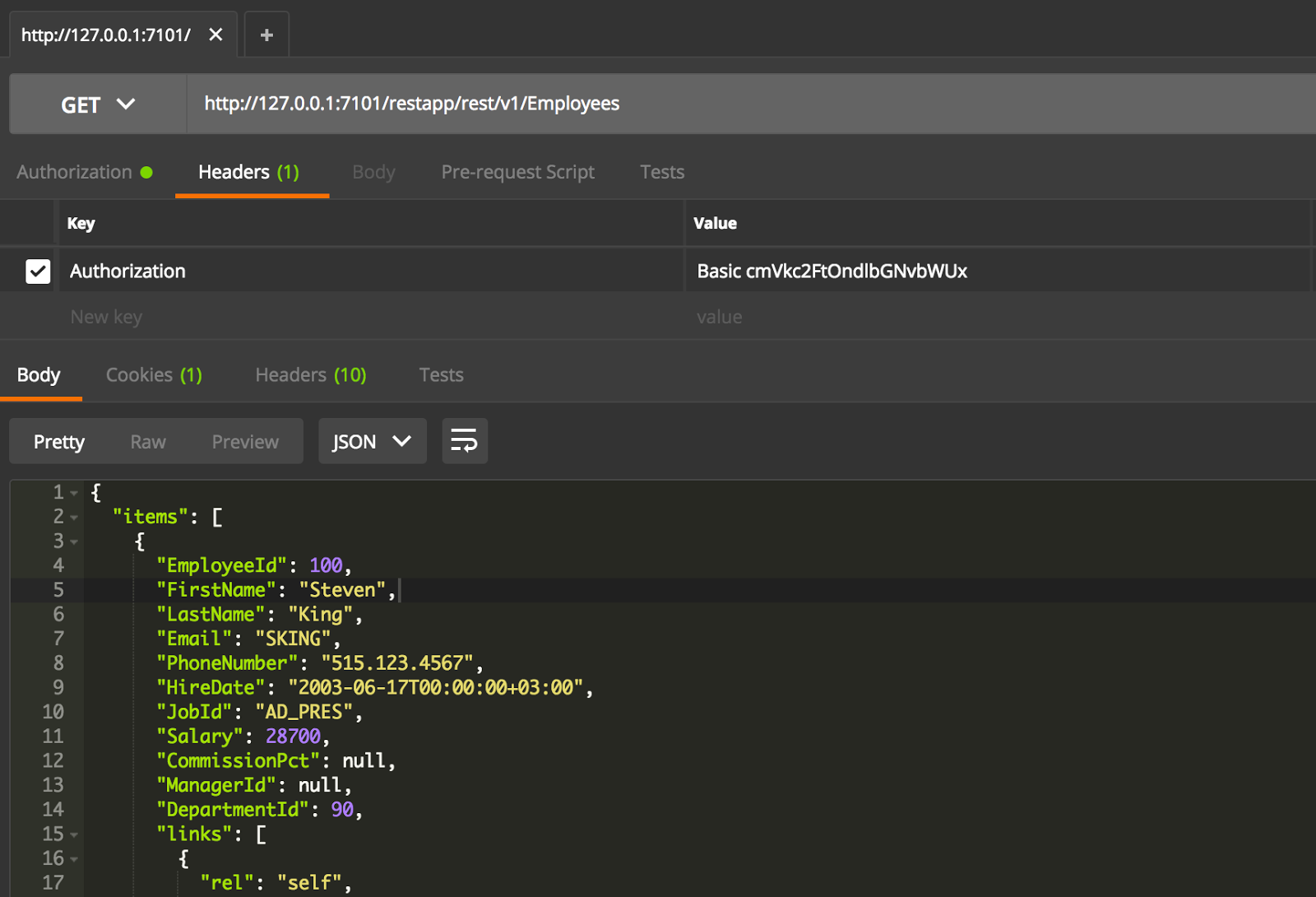The width and height of the screenshot is (1316, 897).
Task: Collapse the first employee object at line 3
Action: coord(74,541)
